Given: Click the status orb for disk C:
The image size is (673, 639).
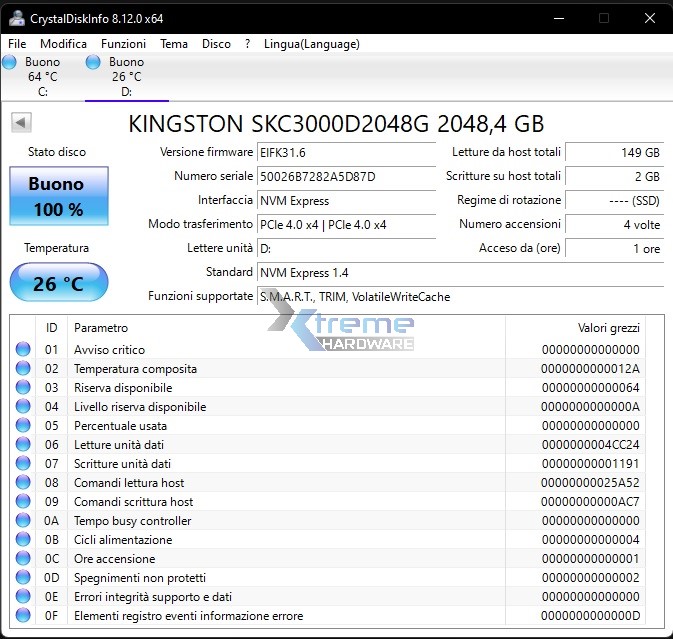Looking at the screenshot, I should [10, 63].
